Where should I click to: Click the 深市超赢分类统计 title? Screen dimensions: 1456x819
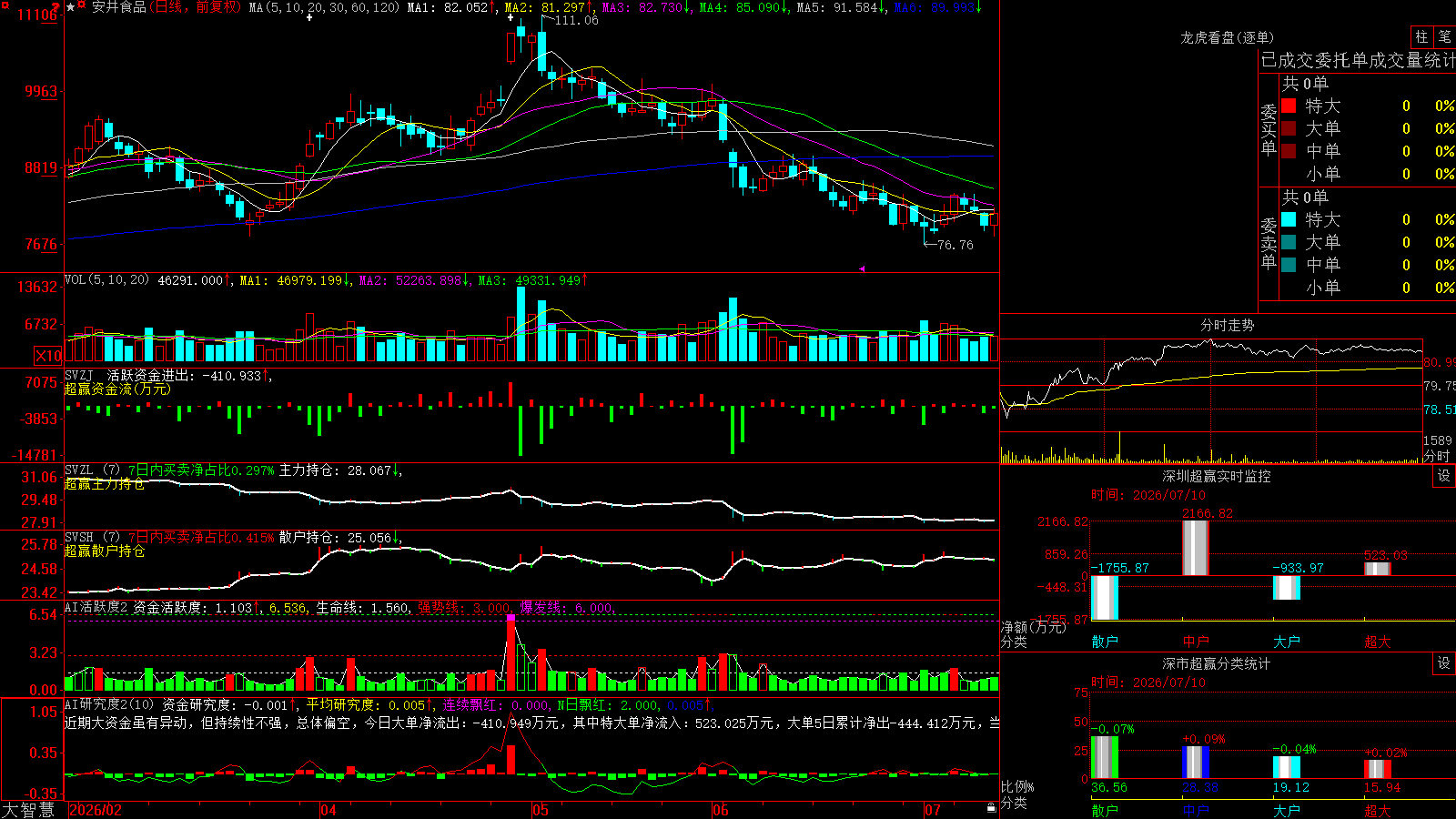click(1216, 663)
